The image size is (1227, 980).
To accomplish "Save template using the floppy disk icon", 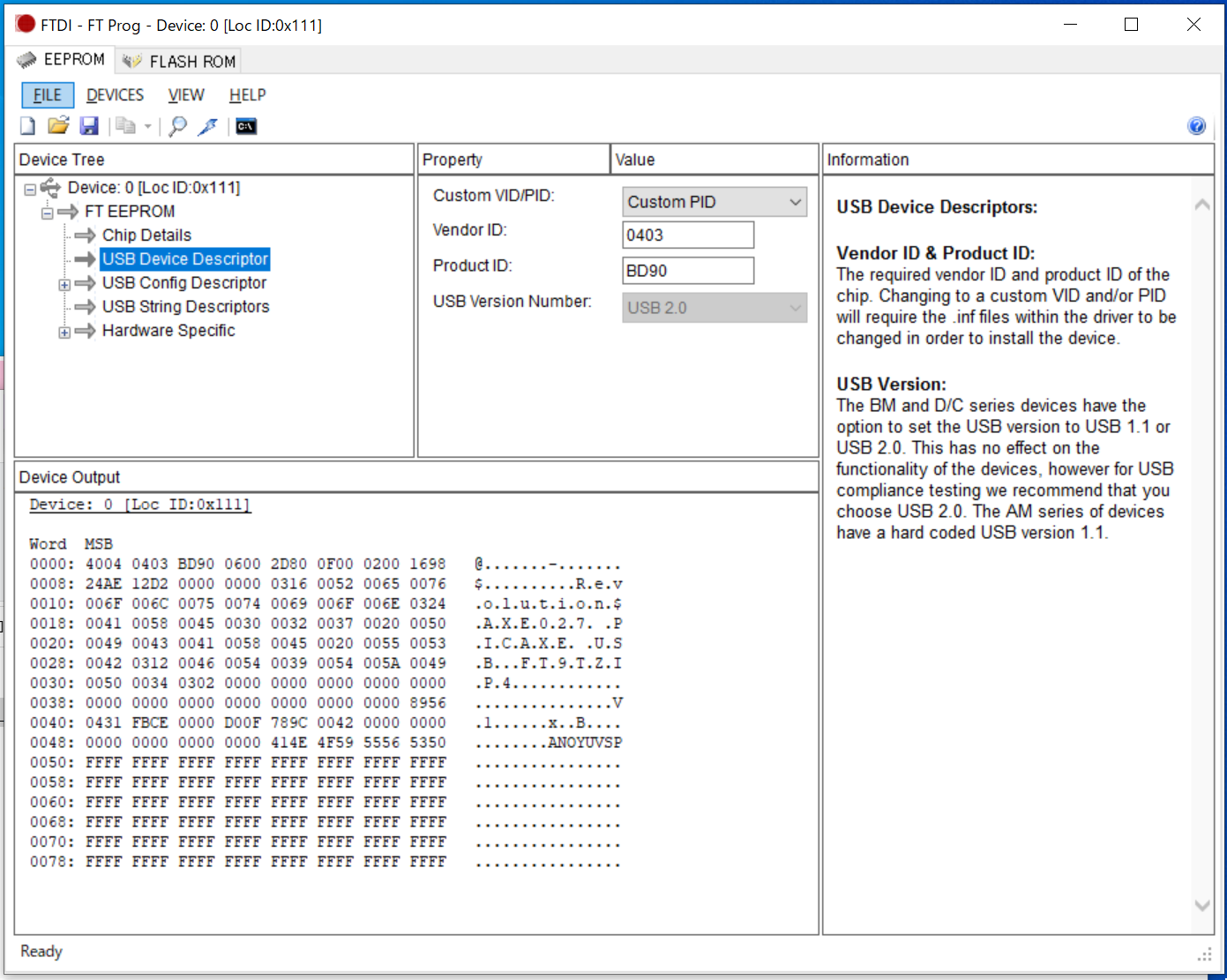I will pyautogui.click(x=89, y=126).
